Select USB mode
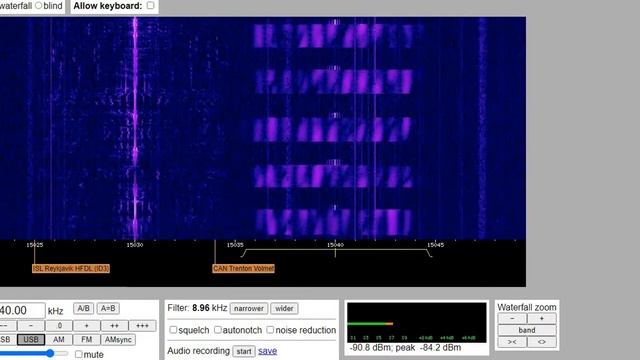This screenshot has height=360, width=640. (31, 340)
